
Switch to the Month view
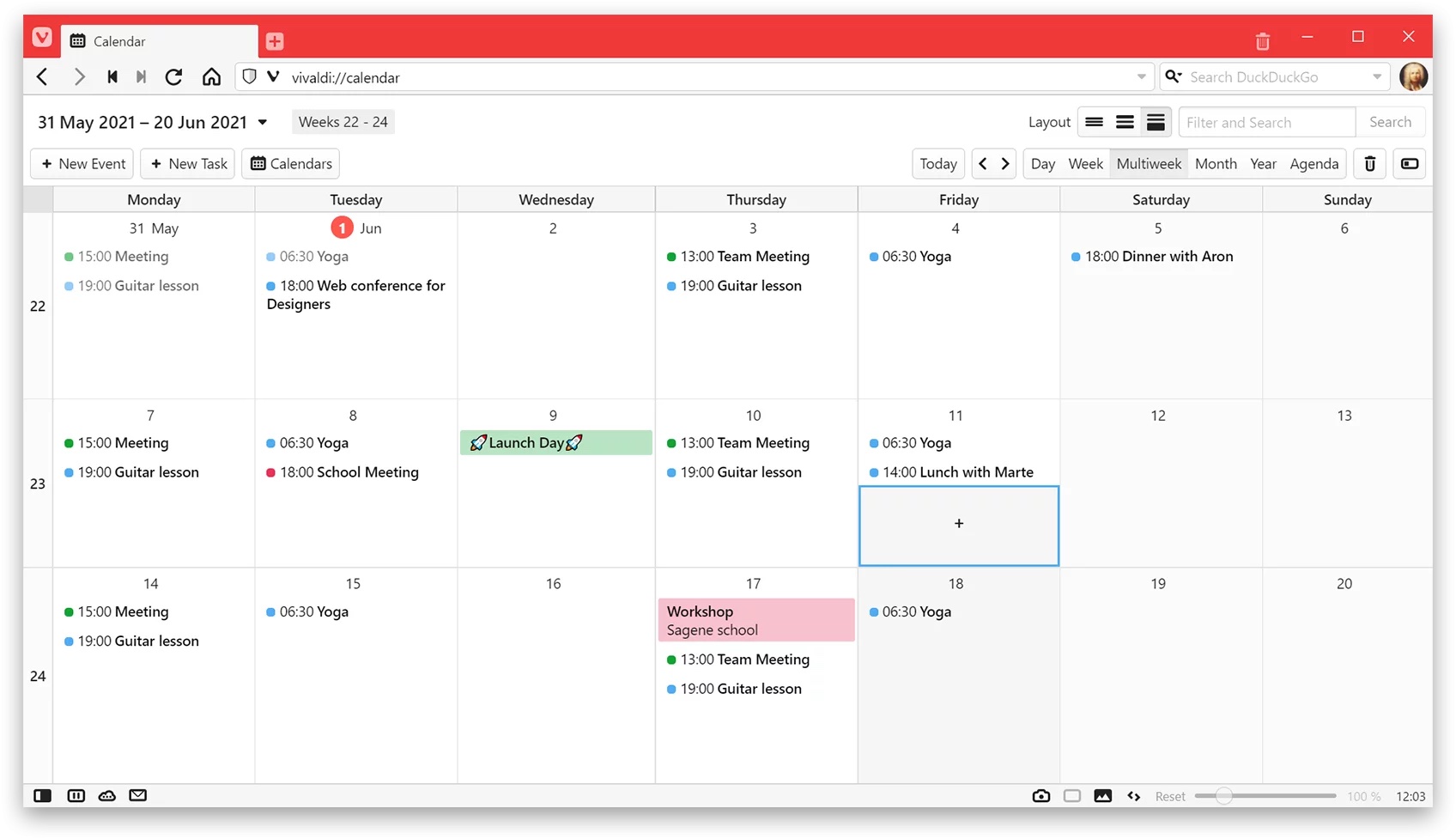tap(1216, 164)
